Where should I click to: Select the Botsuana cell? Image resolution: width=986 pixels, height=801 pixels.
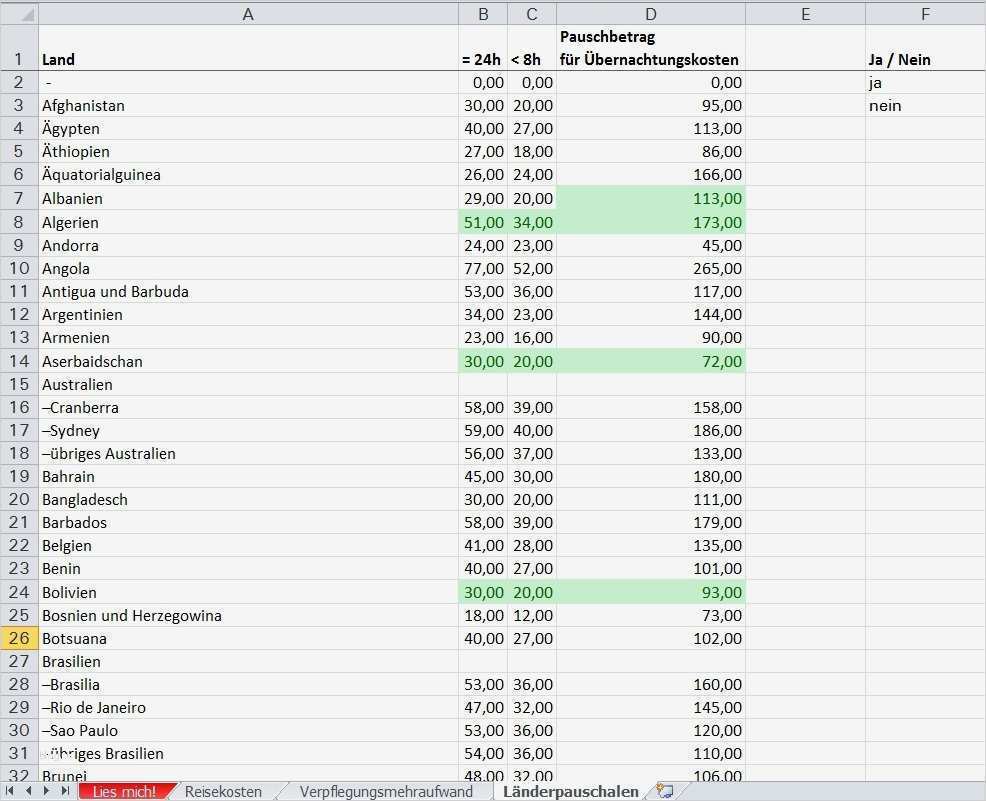pyautogui.click(x=248, y=638)
